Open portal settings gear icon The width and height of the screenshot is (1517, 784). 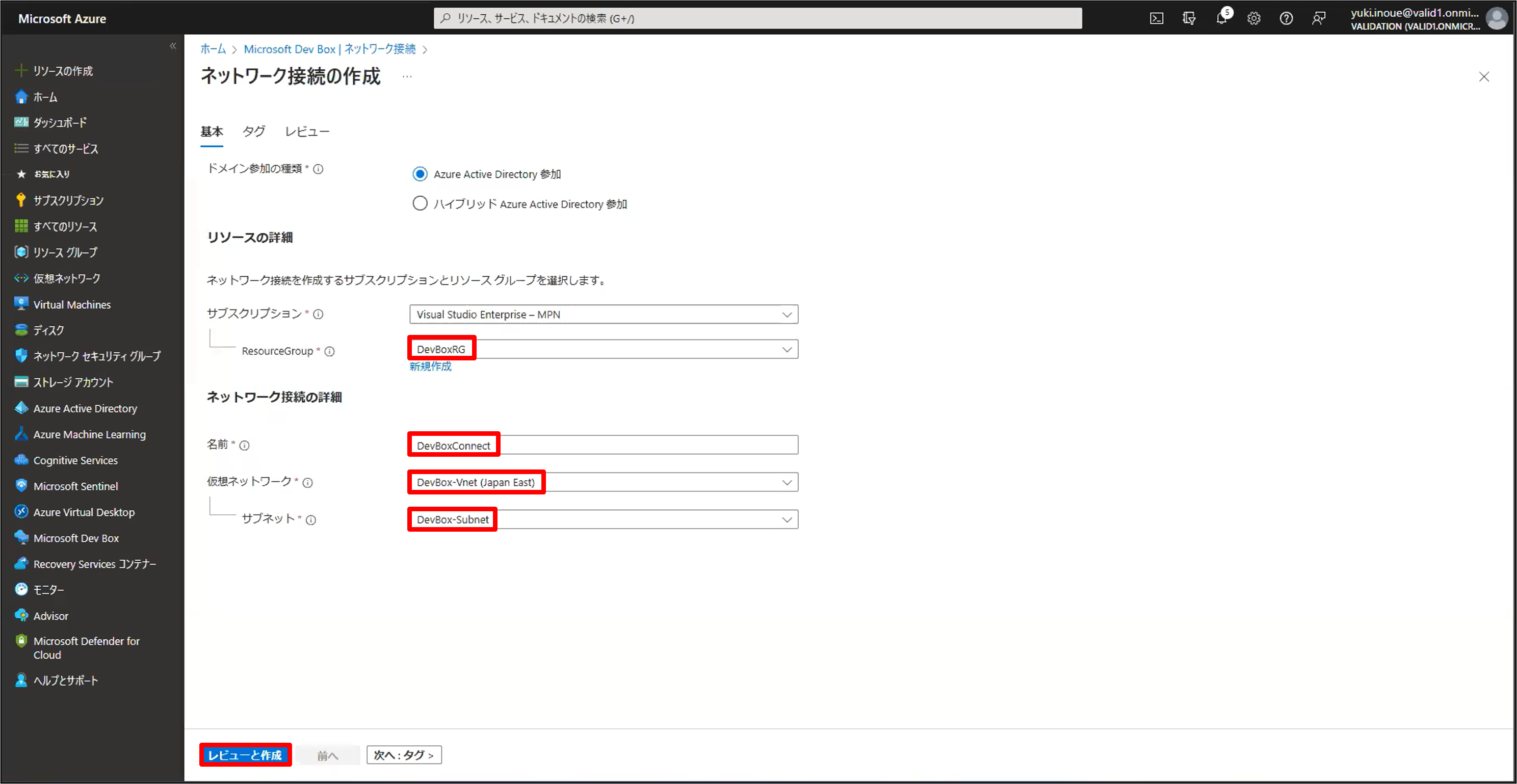click(1254, 18)
